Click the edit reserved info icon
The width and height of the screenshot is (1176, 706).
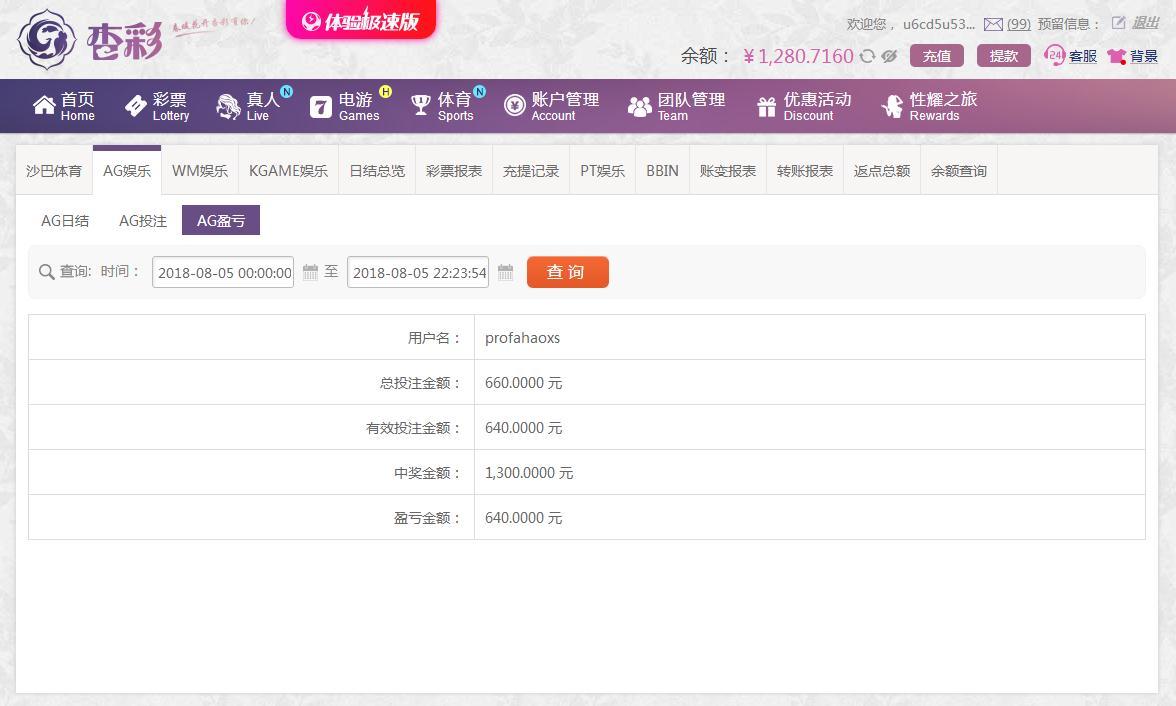point(1118,23)
